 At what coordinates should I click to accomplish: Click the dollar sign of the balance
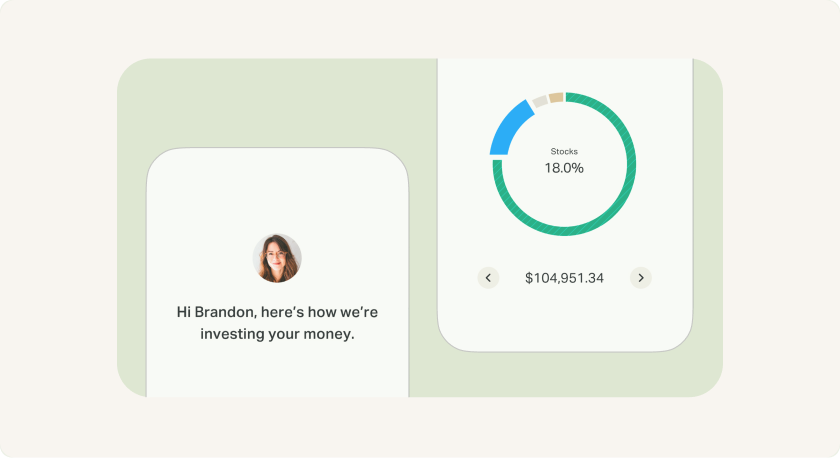pos(529,278)
